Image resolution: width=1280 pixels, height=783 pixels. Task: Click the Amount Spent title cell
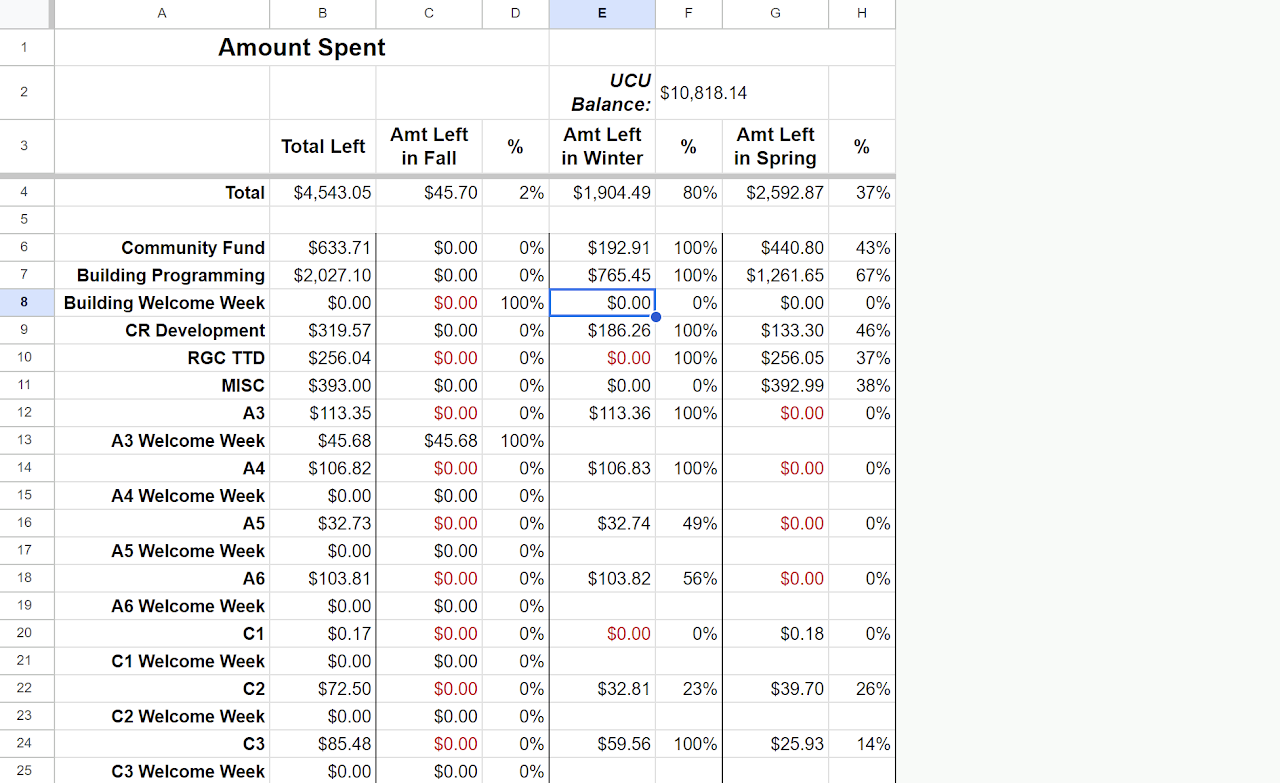pyautogui.click(x=301, y=47)
